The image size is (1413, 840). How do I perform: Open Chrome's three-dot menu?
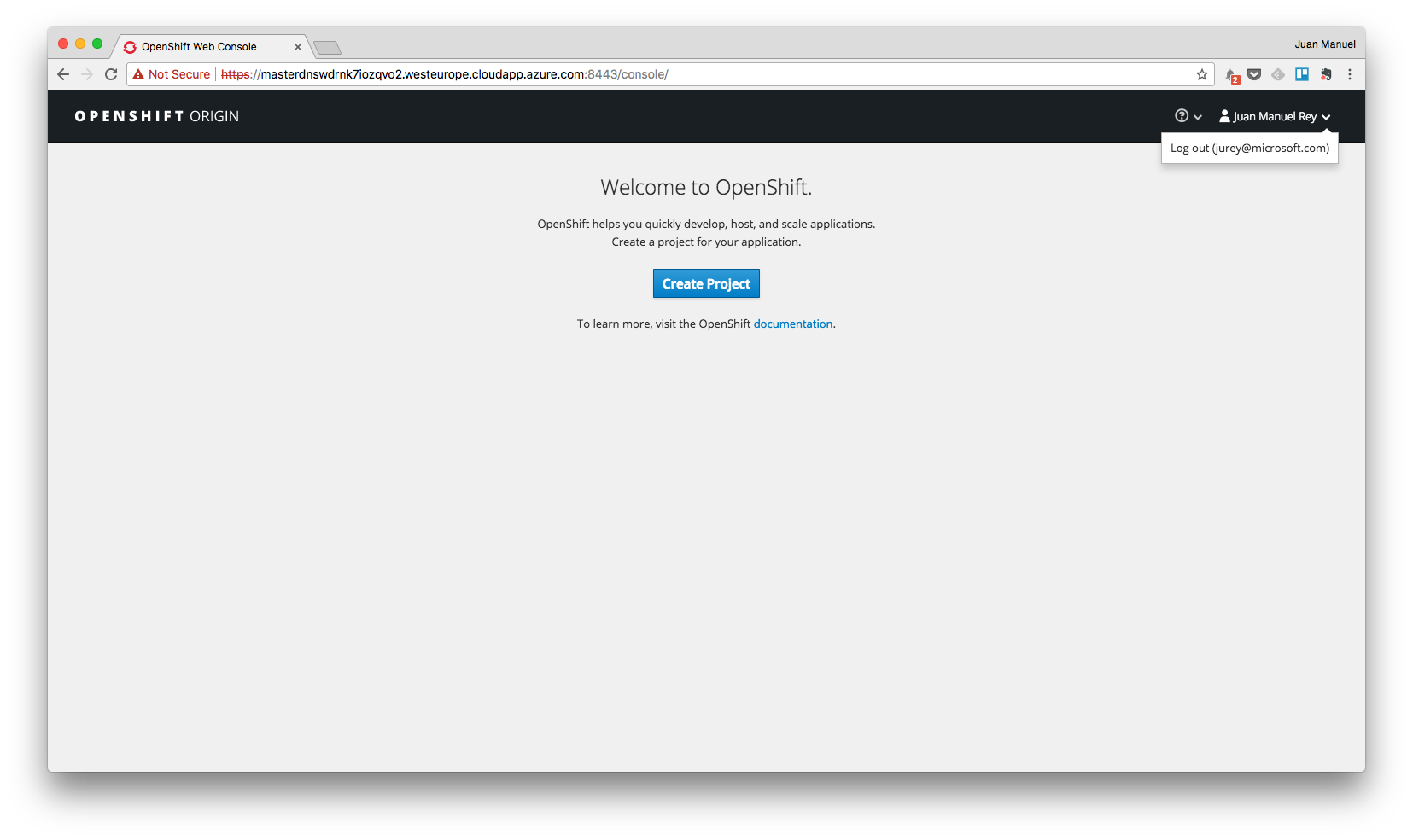1350,74
